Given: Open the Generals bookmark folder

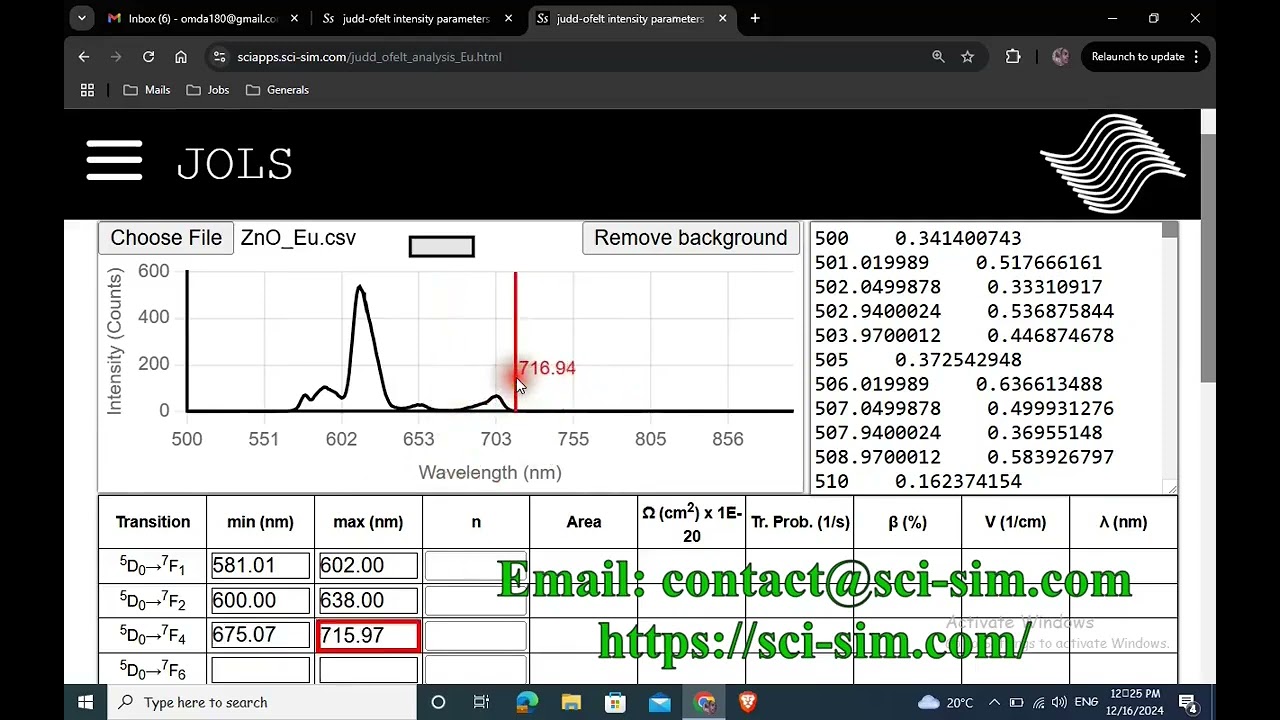Looking at the screenshot, I should (x=277, y=90).
